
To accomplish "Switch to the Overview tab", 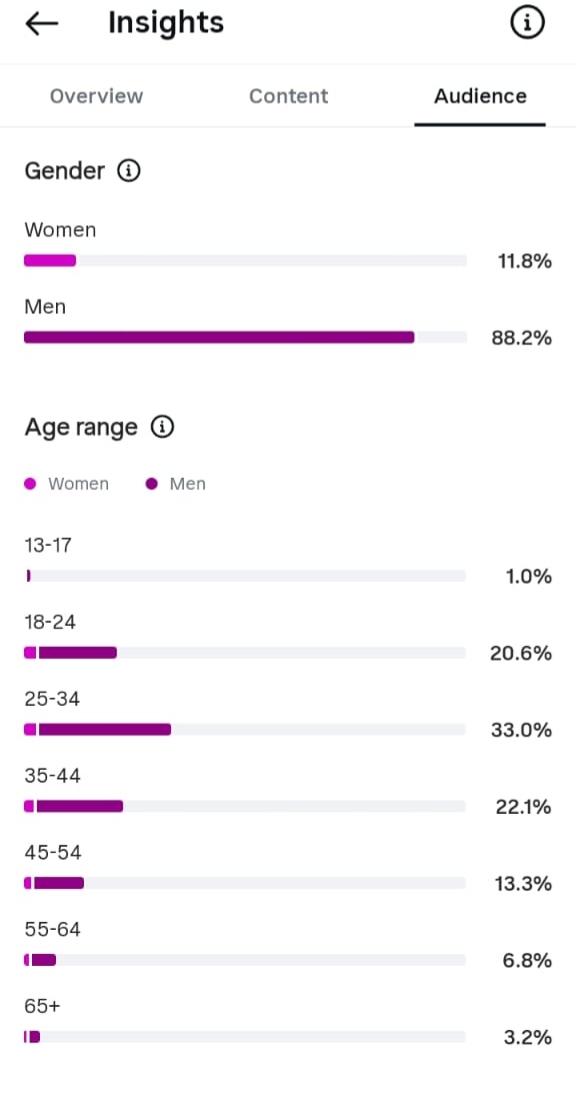I will (96, 96).
